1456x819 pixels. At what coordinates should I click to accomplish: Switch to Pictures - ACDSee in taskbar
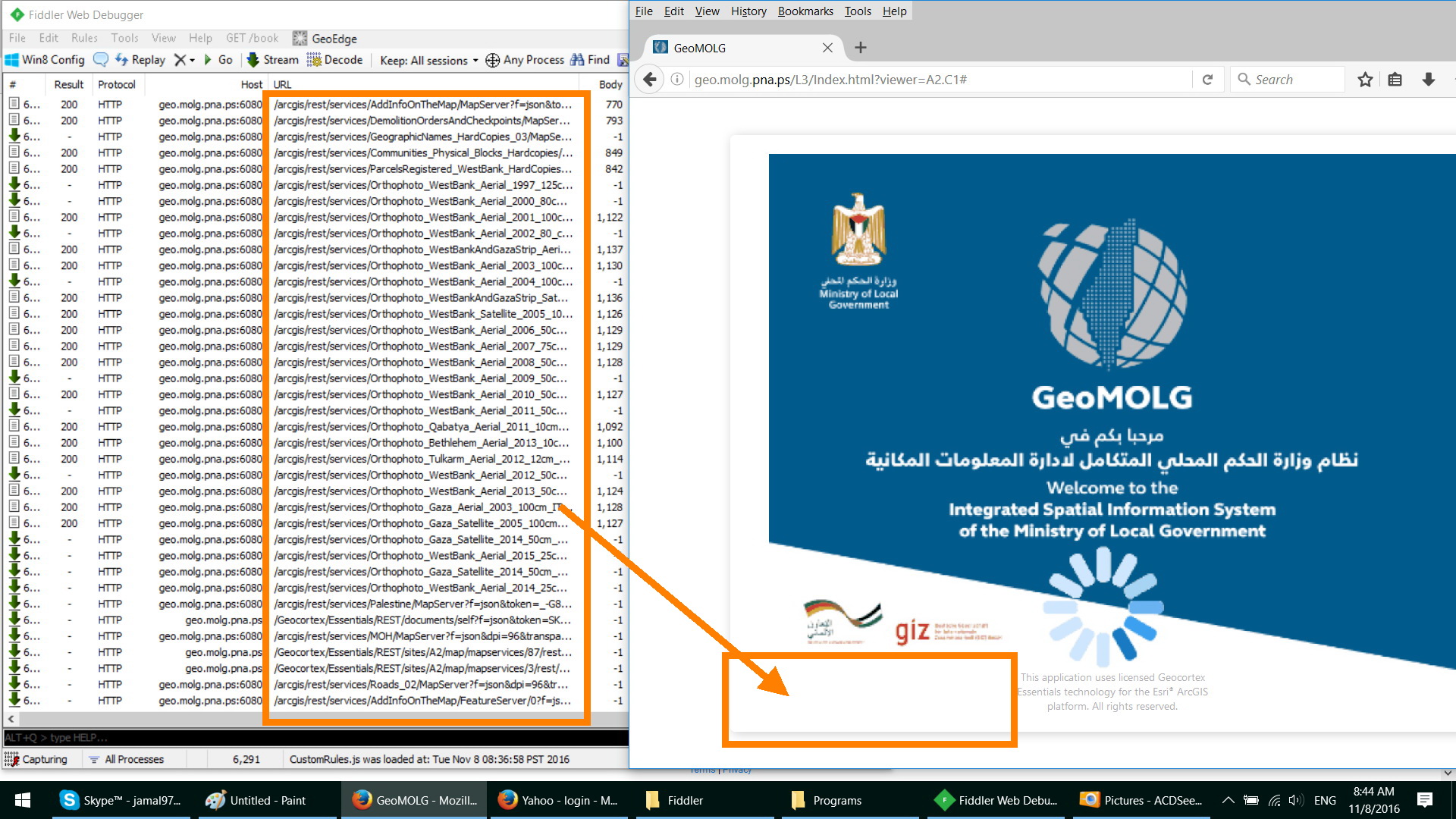click(1141, 800)
